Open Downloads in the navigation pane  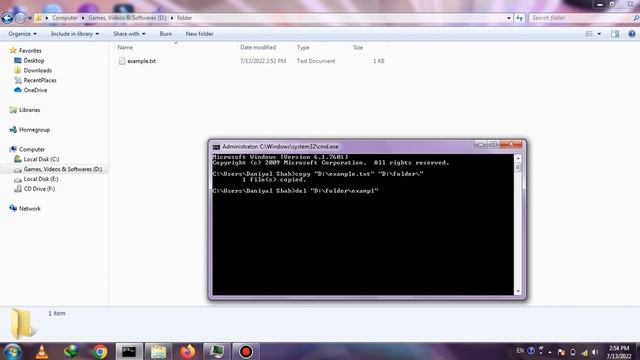click(38, 70)
